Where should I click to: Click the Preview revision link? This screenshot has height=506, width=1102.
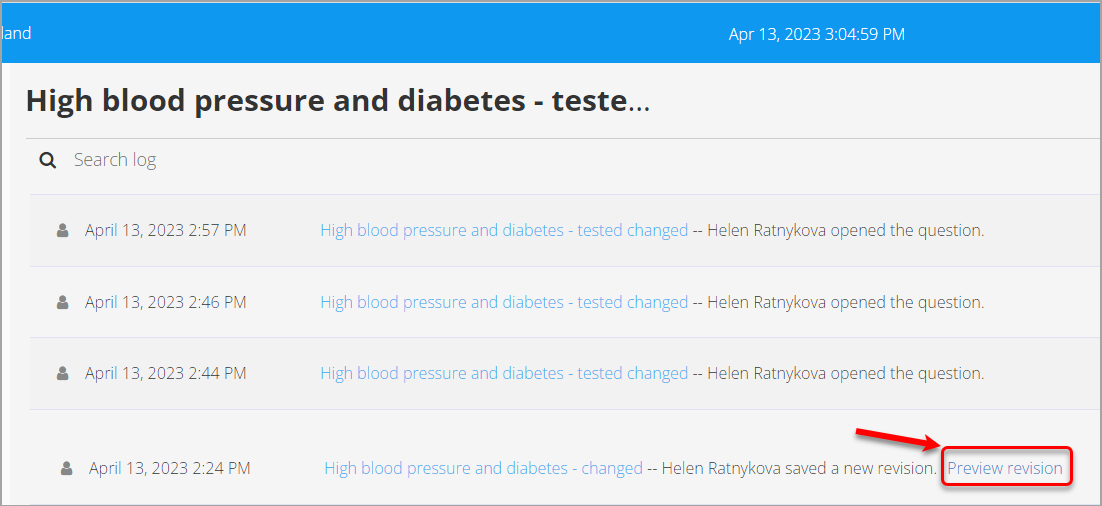[1005, 468]
